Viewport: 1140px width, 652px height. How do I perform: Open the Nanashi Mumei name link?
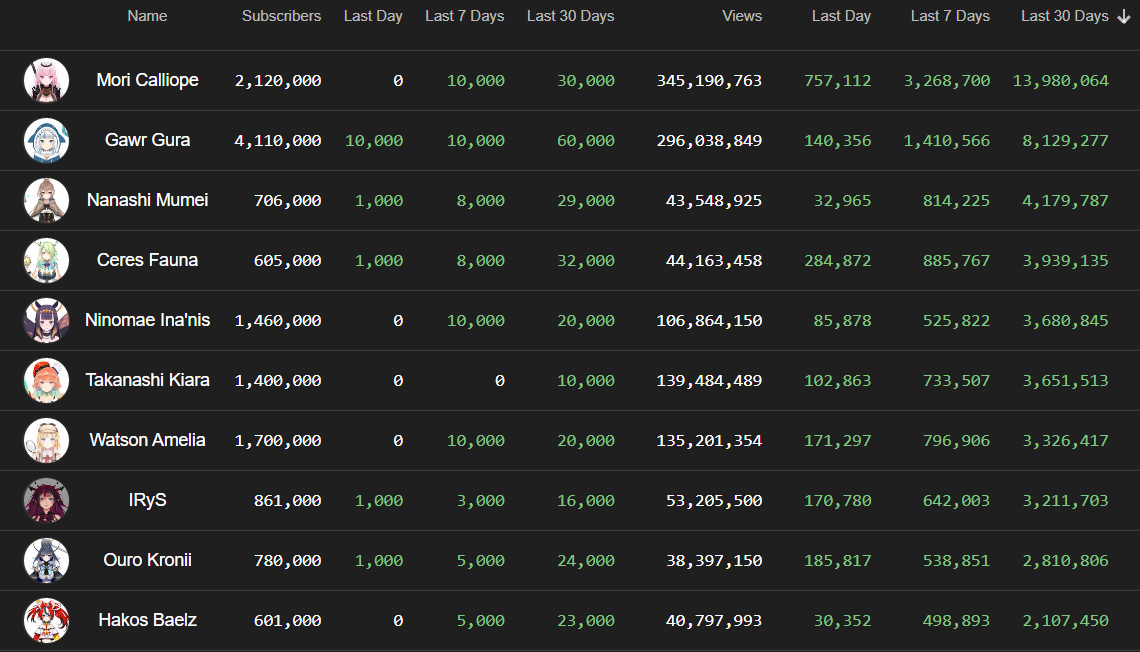148,200
